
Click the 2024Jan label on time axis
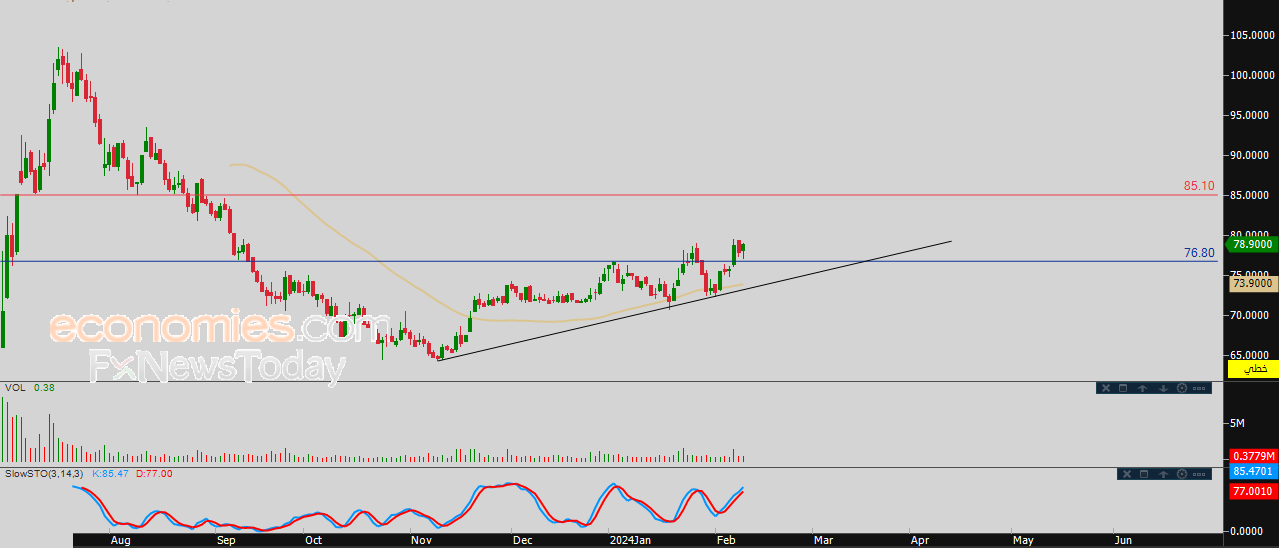[x=631, y=540]
